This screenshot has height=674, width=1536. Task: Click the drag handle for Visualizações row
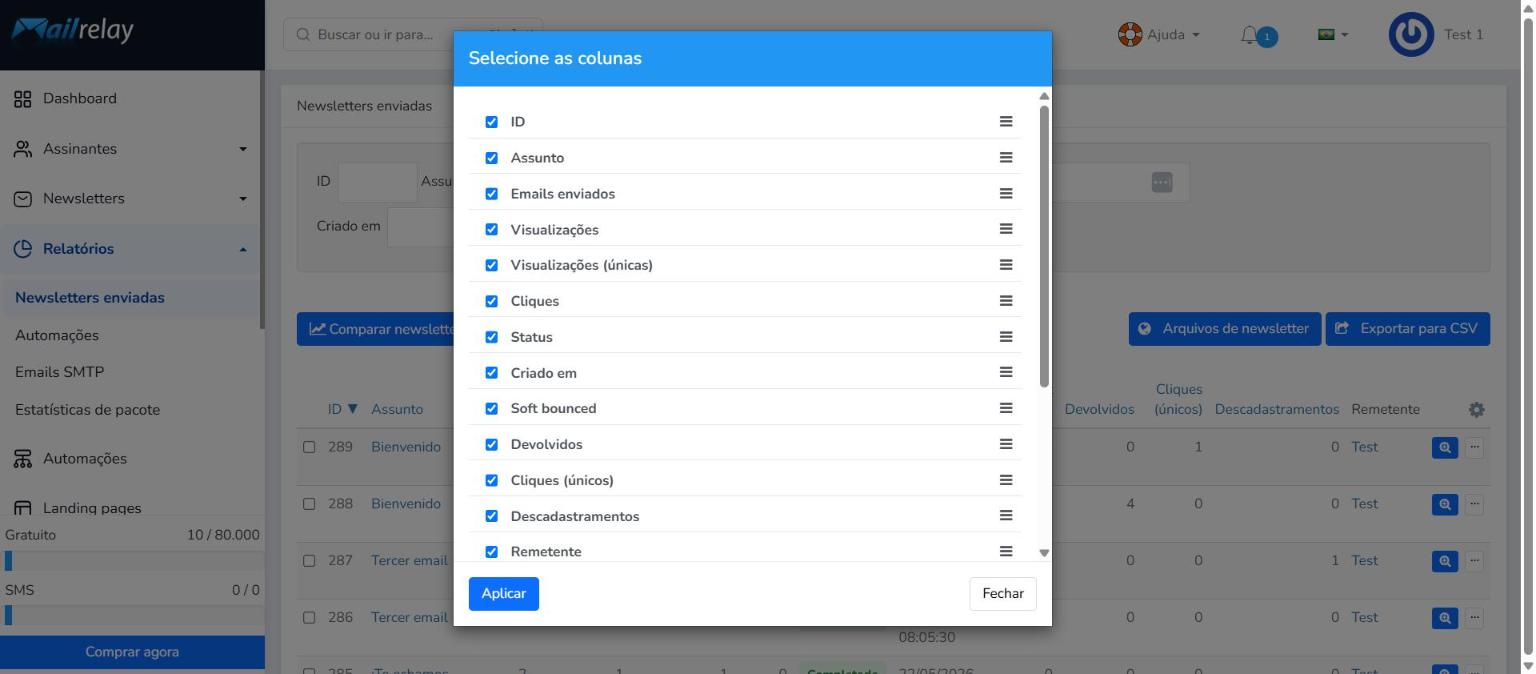click(1006, 229)
